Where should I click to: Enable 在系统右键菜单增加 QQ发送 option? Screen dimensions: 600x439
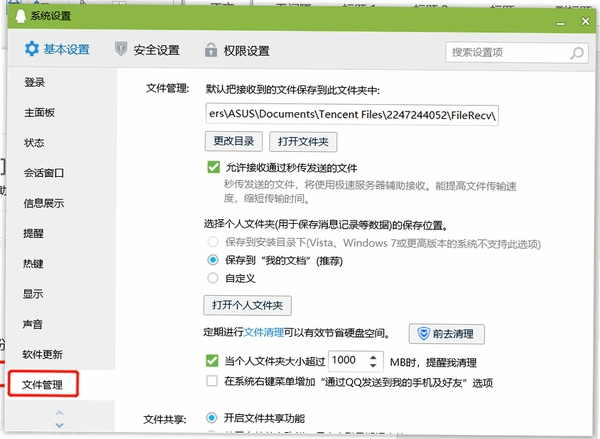click(x=212, y=381)
